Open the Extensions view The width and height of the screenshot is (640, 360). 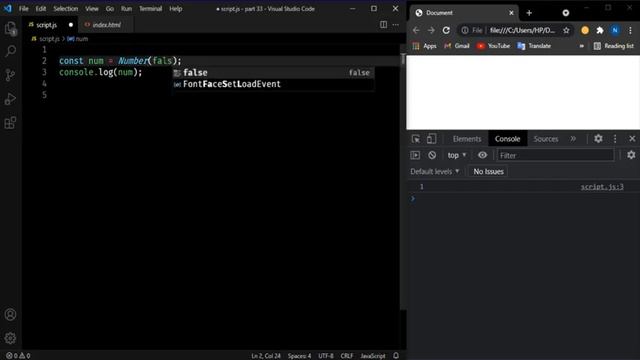pos(11,122)
